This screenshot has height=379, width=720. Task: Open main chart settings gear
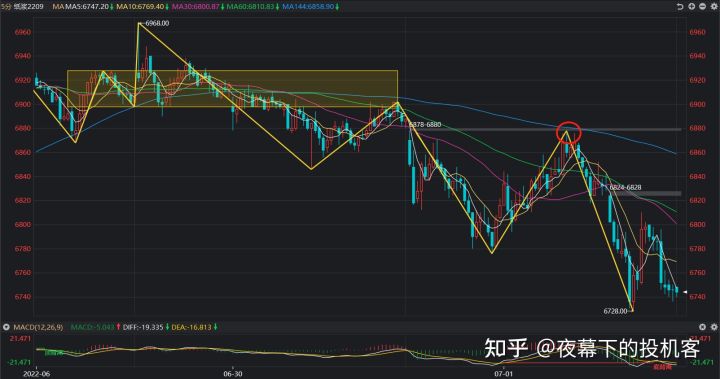click(713, 6)
